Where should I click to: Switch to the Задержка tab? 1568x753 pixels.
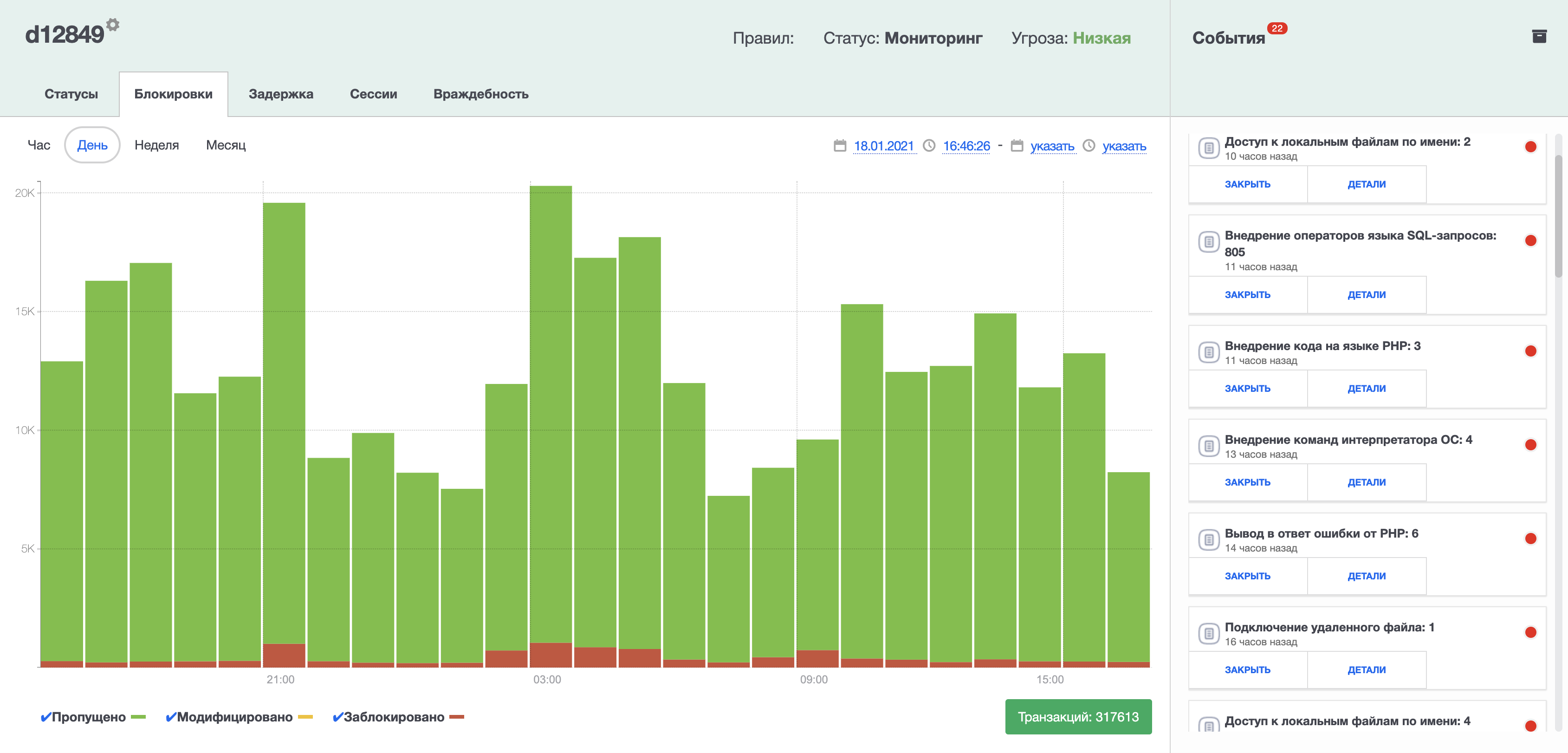(281, 94)
